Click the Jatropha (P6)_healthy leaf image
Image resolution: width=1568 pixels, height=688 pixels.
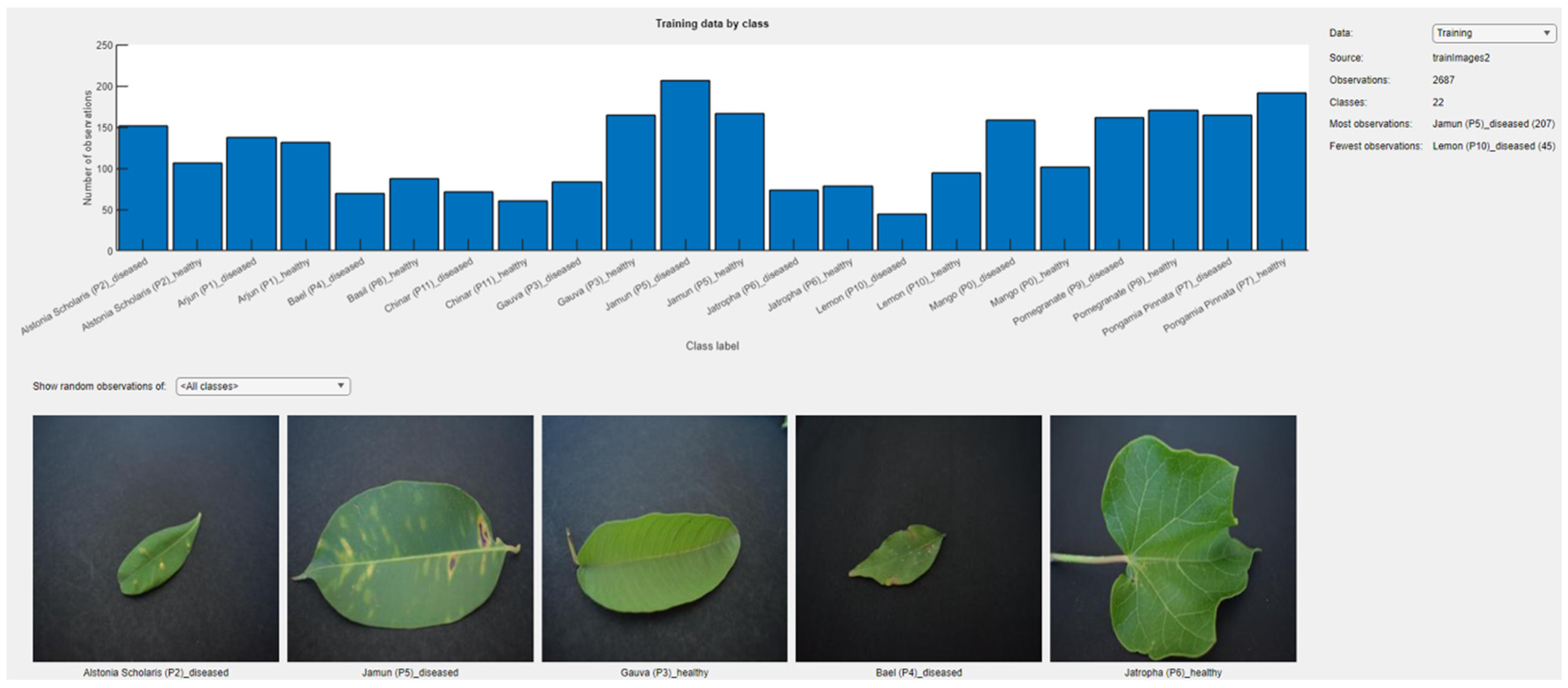coord(1173,538)
